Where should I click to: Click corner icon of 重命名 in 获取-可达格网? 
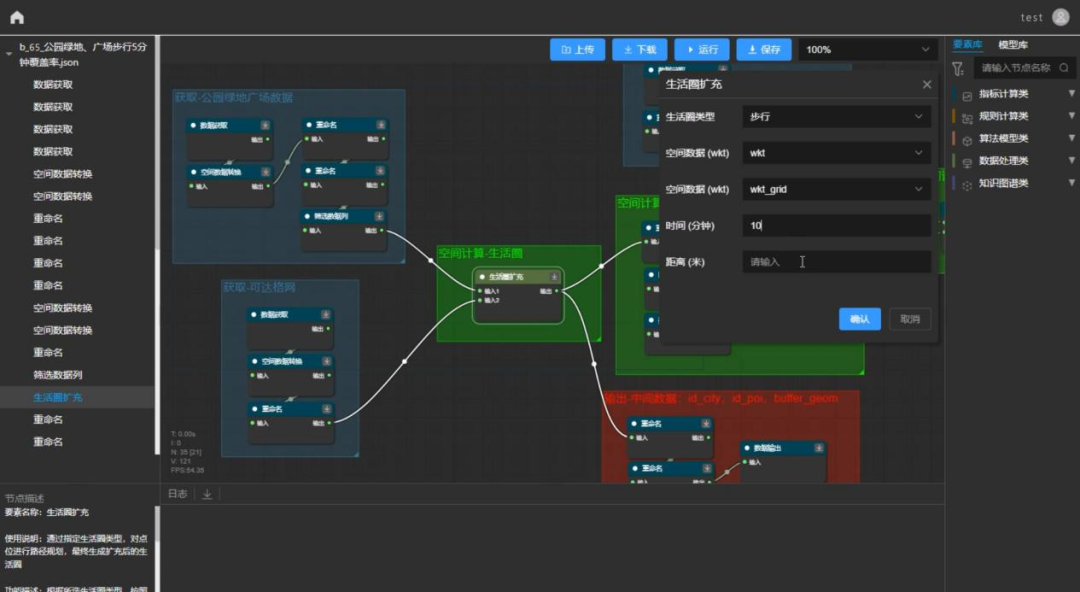tap(326, 409)
